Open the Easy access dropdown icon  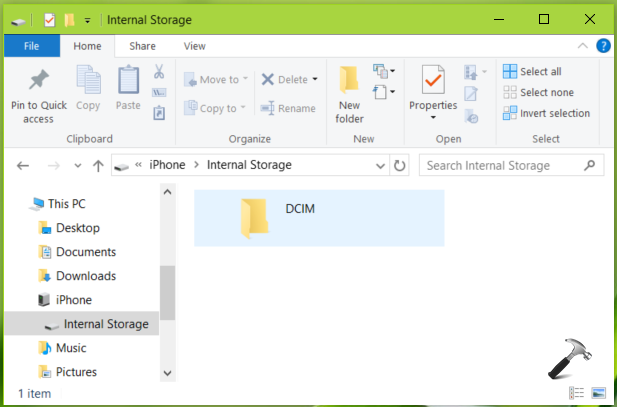pyautogui.click(x=383, y=92)
